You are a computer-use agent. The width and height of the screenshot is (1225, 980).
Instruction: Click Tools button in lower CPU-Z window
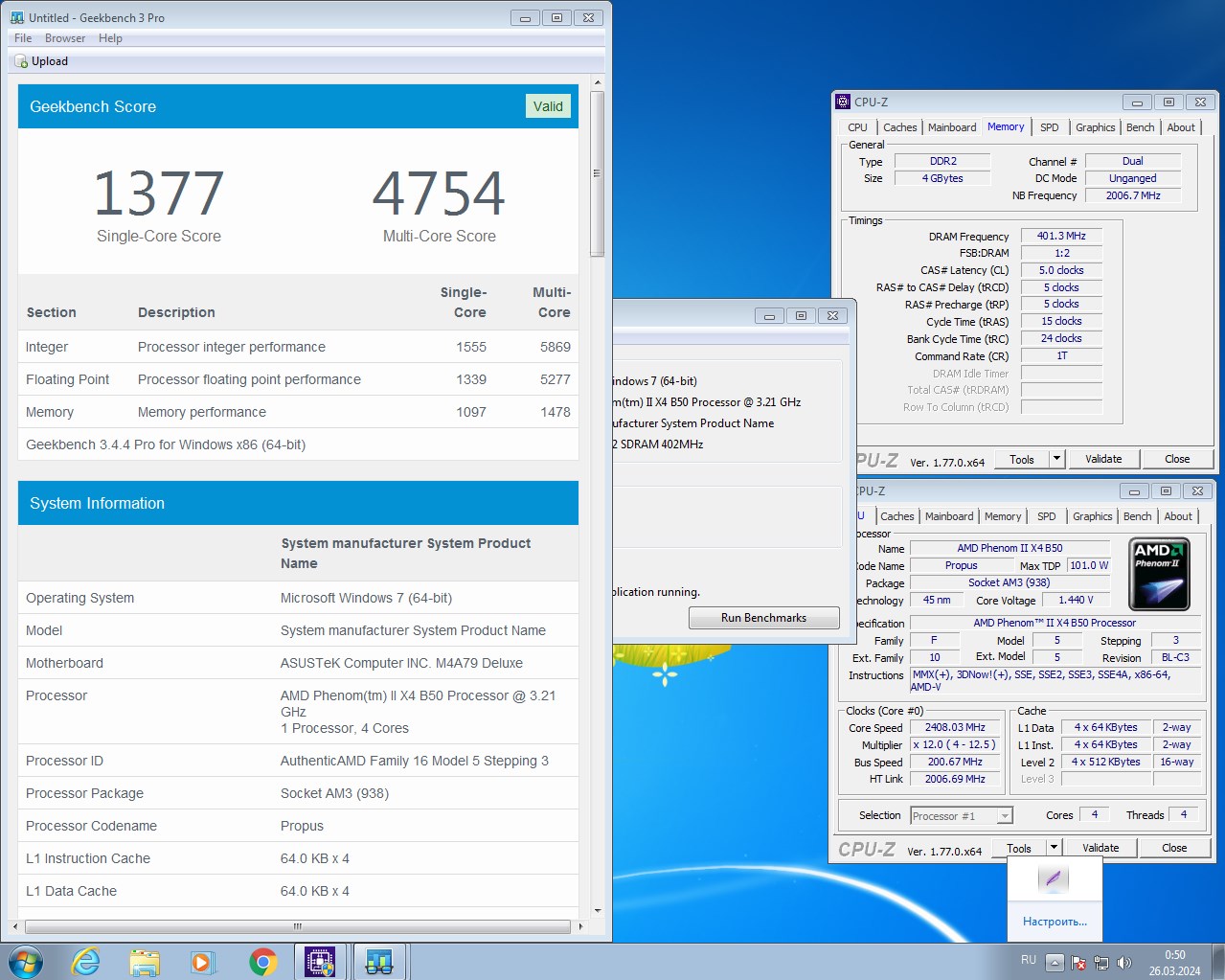point(1019,848)
